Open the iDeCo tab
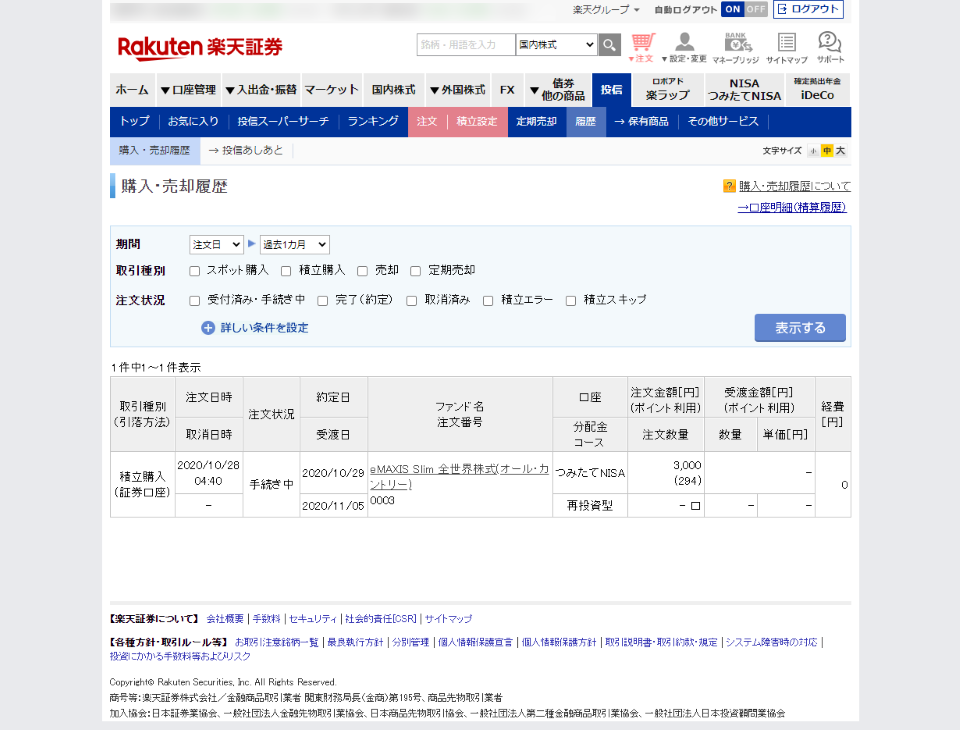The image size is (960, 730). 817,90
